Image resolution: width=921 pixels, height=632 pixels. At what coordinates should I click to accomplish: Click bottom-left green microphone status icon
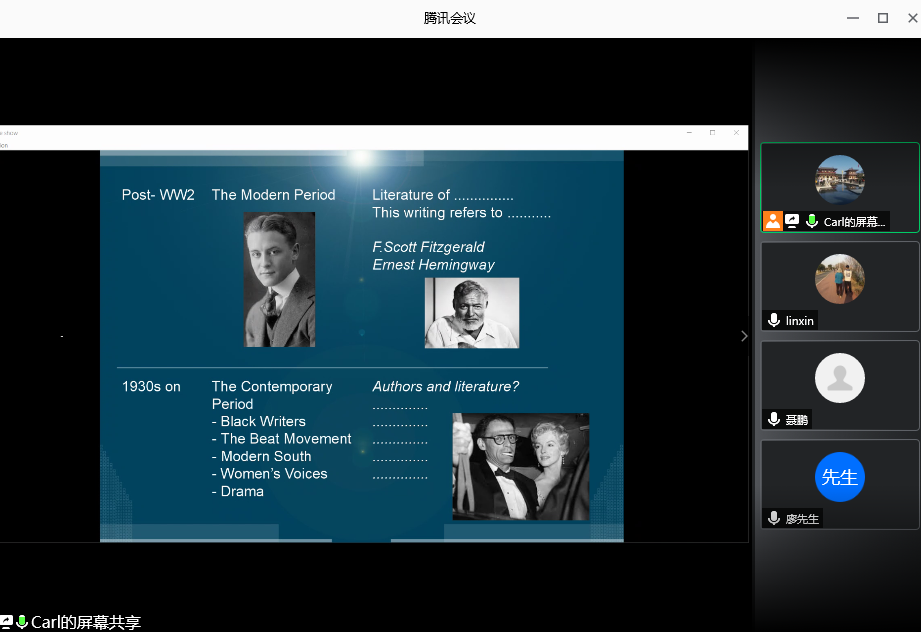click(22, 623)
